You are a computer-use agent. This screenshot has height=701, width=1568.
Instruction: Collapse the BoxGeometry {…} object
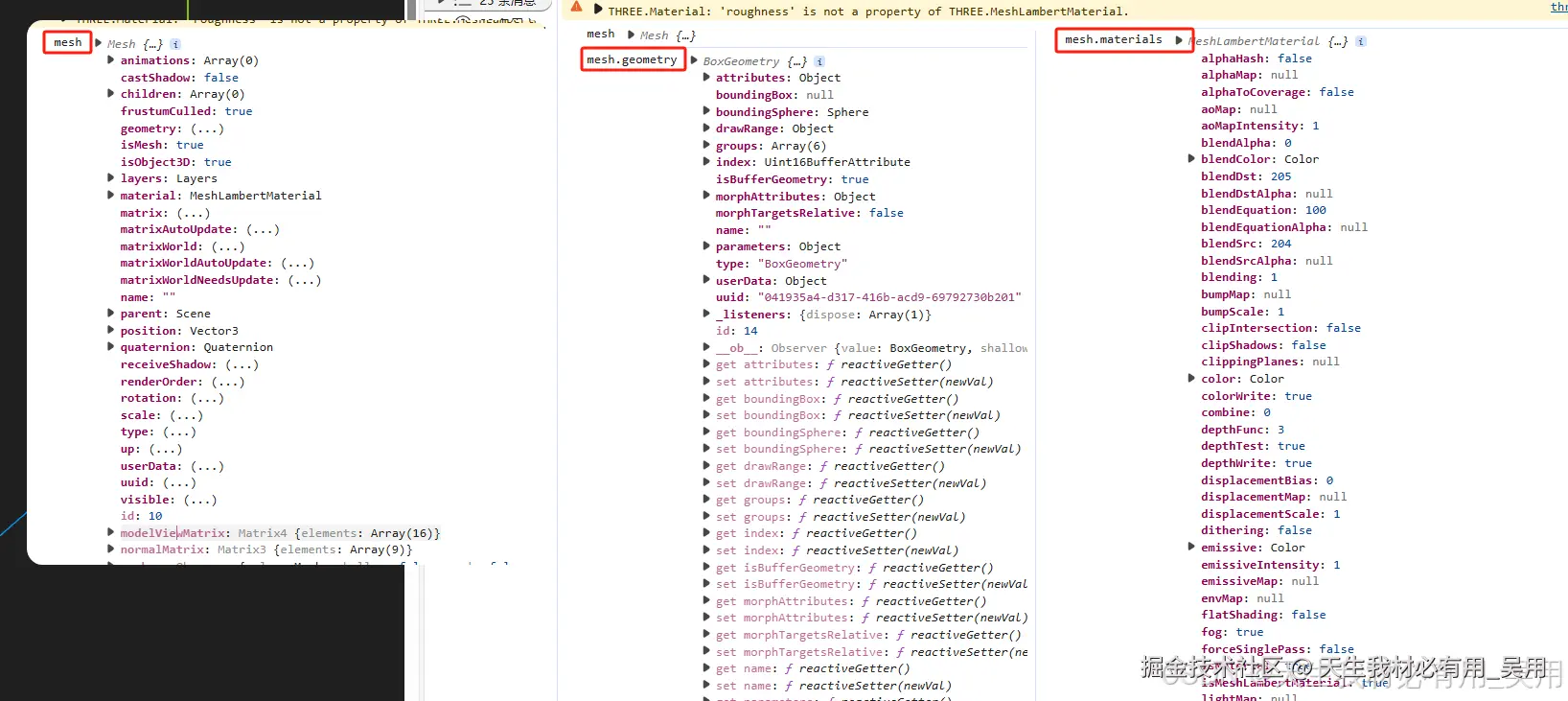(694, 60)
